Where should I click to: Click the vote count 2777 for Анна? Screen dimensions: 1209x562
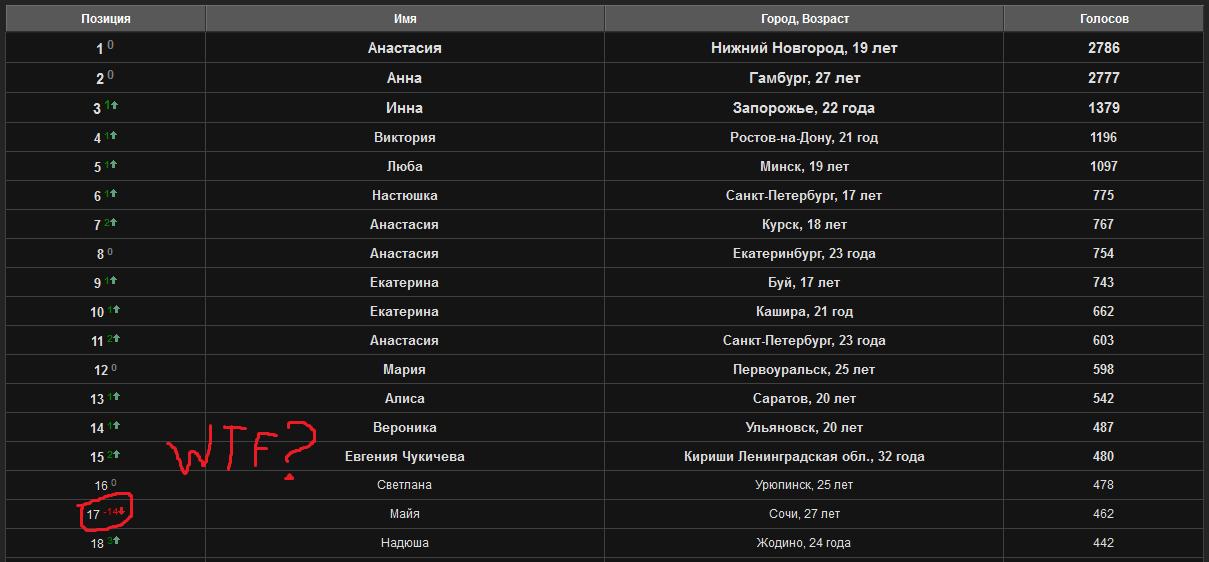tap(1104, 77)
